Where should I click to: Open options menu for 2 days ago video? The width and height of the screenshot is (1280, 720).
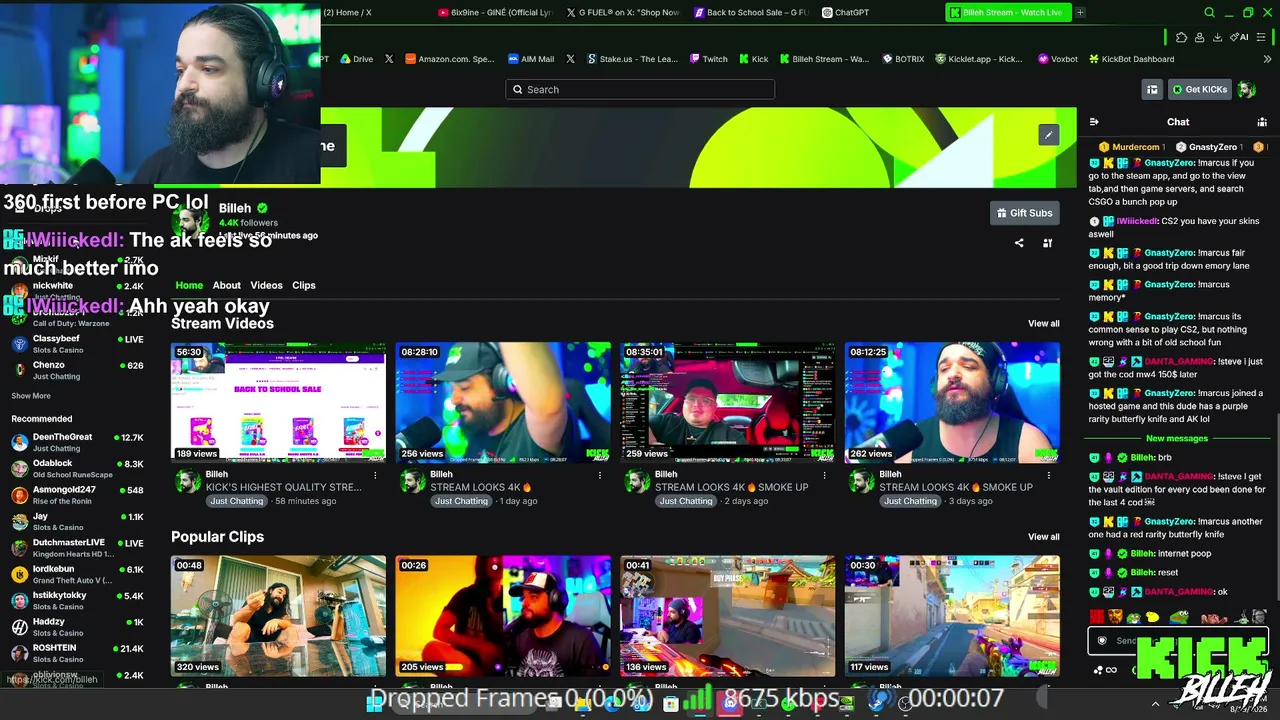click(x=824, y=475)
